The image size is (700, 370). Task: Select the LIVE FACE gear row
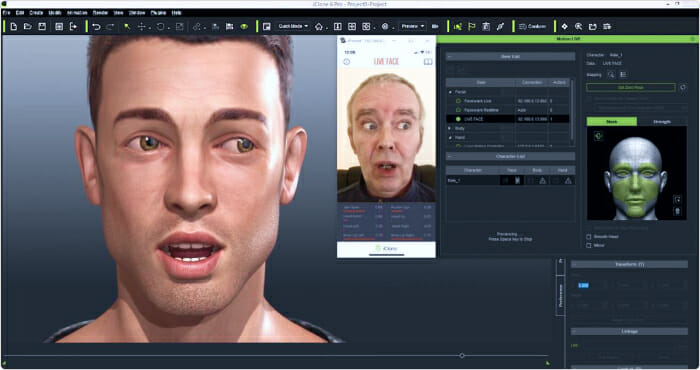tap(508, 119)
